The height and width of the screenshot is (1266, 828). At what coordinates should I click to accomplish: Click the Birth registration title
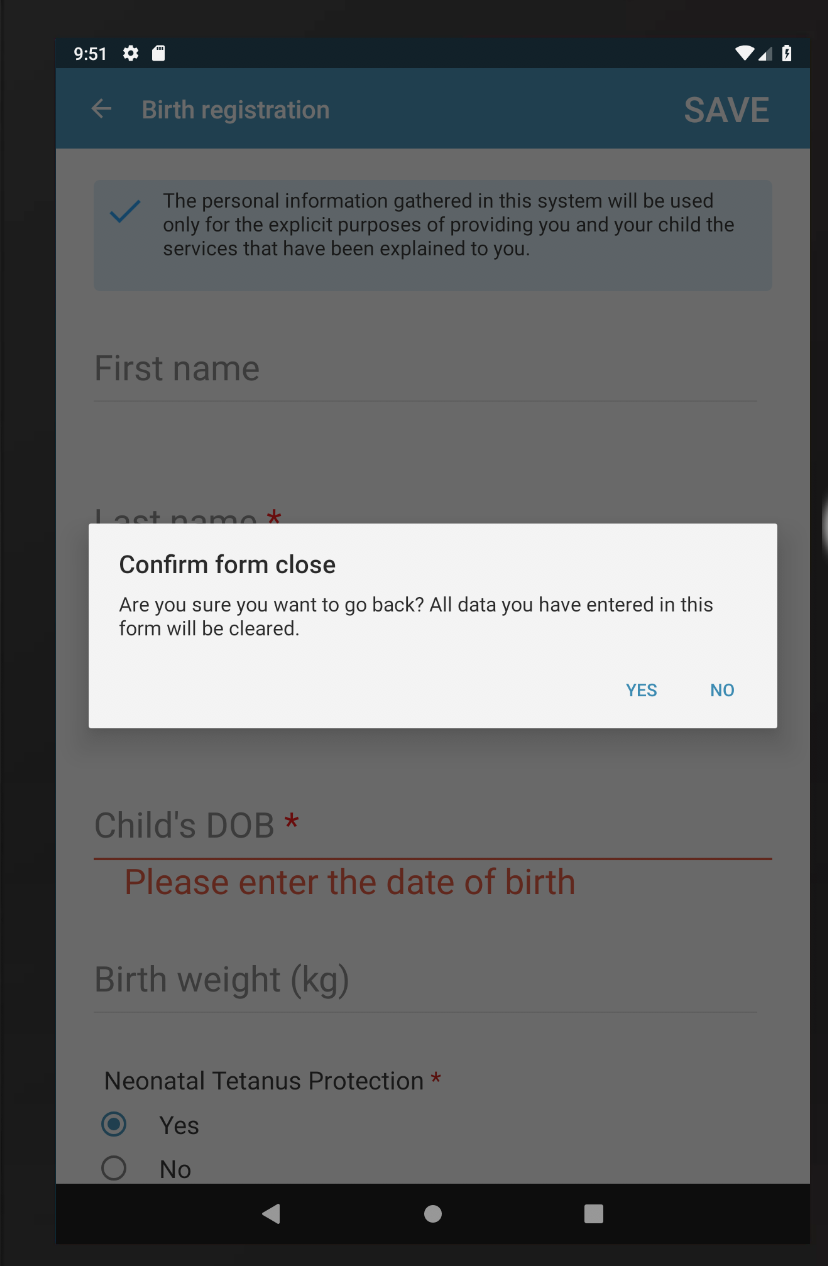[x=236, y=109]
